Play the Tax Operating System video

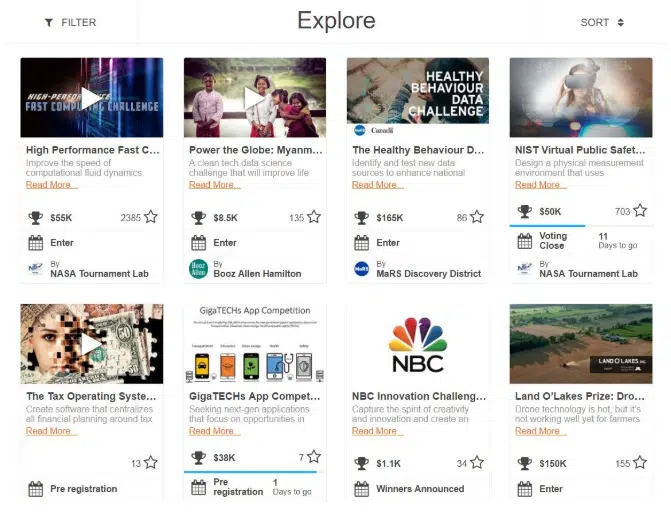[x=91, y=344]
